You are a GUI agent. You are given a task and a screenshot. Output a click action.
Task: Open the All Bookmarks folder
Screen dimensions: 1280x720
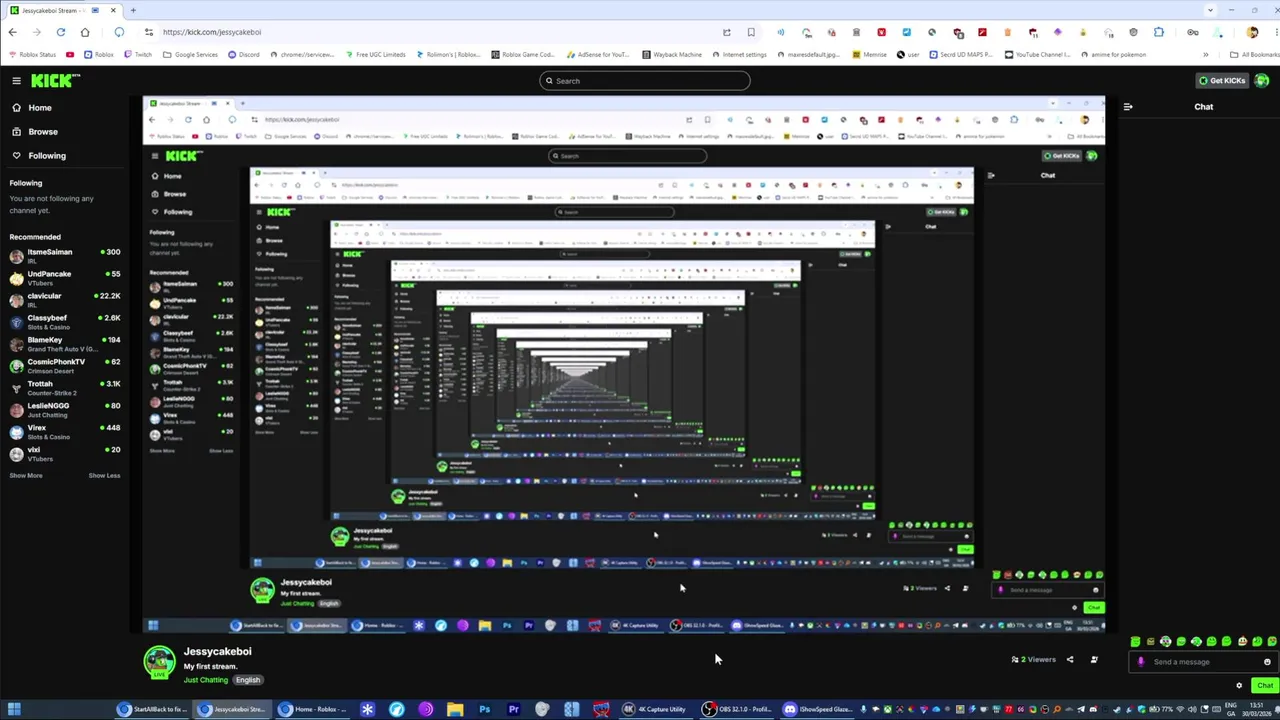pyautogui.click(x=1256, y=55)
